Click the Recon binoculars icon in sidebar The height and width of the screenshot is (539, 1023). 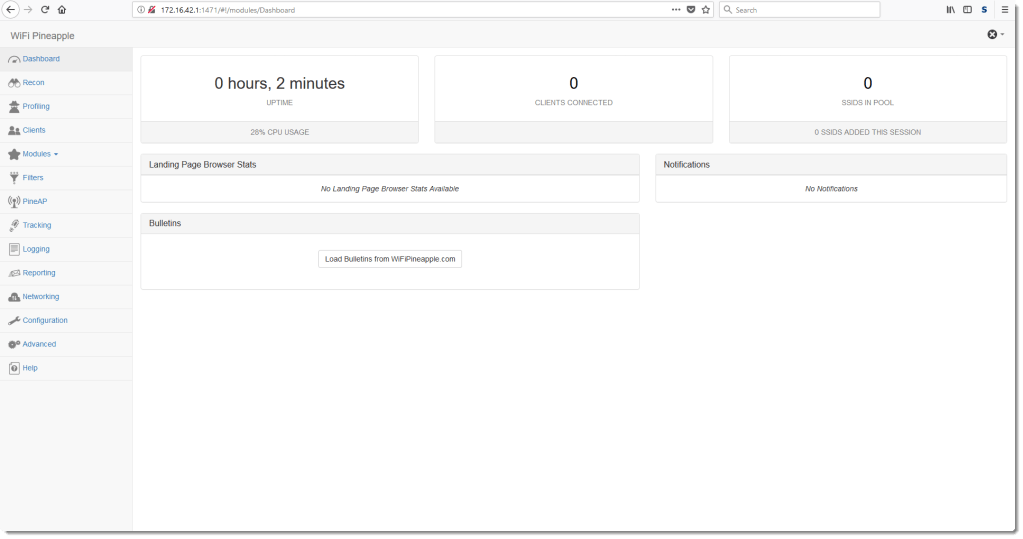point(14,83)
